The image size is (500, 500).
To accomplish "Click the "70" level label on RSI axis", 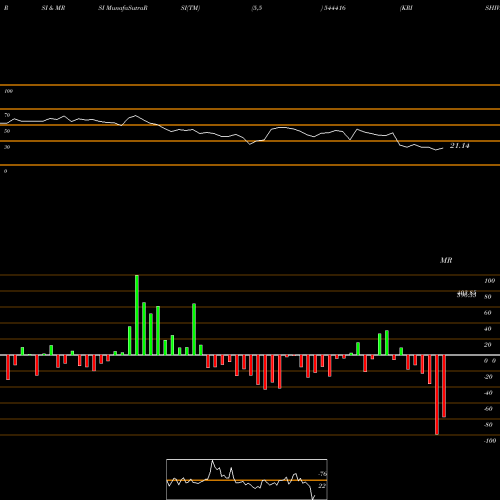I will click(7, 115).
